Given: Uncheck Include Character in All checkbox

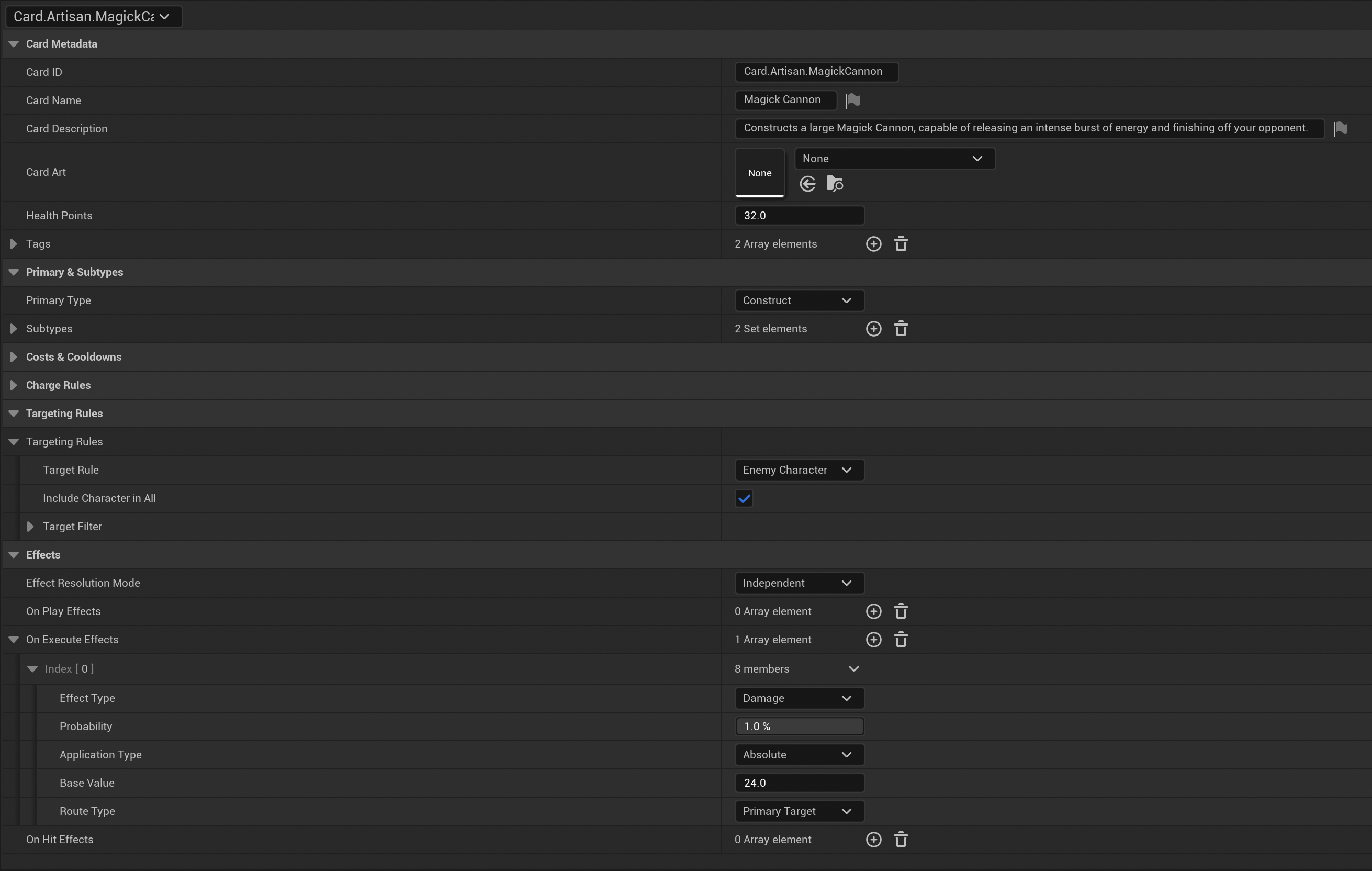Looking at the screenshot, I should point(744,499).
